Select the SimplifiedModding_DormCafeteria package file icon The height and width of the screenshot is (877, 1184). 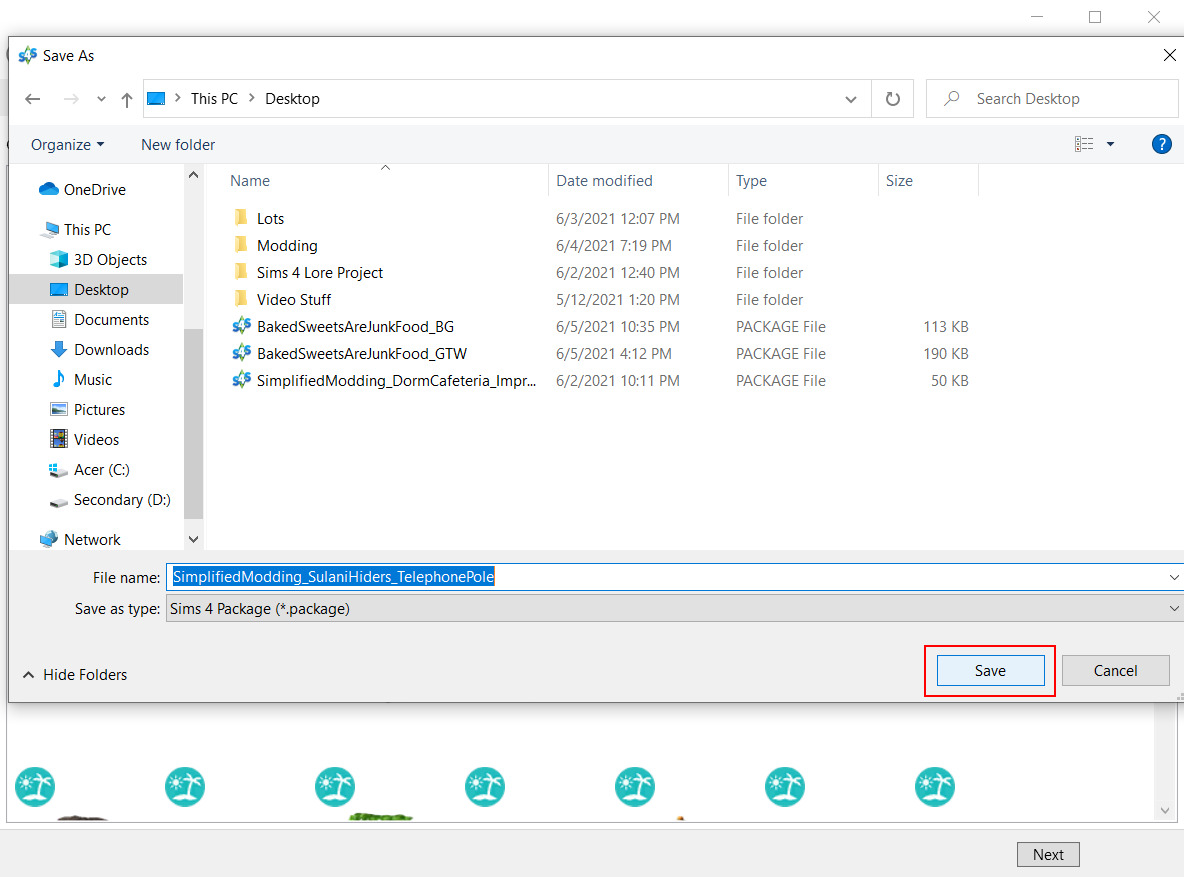242,380
